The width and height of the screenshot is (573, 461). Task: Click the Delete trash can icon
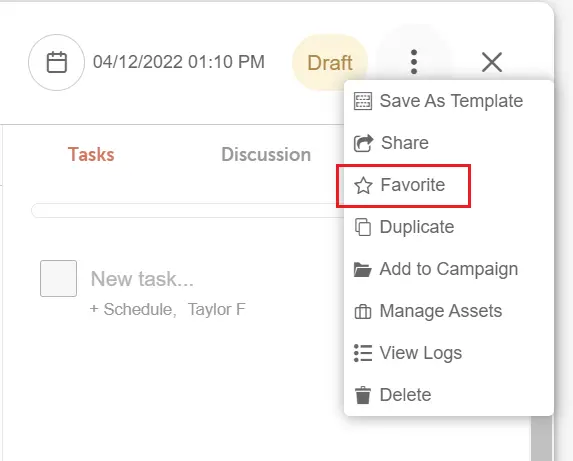pos(363,395)
